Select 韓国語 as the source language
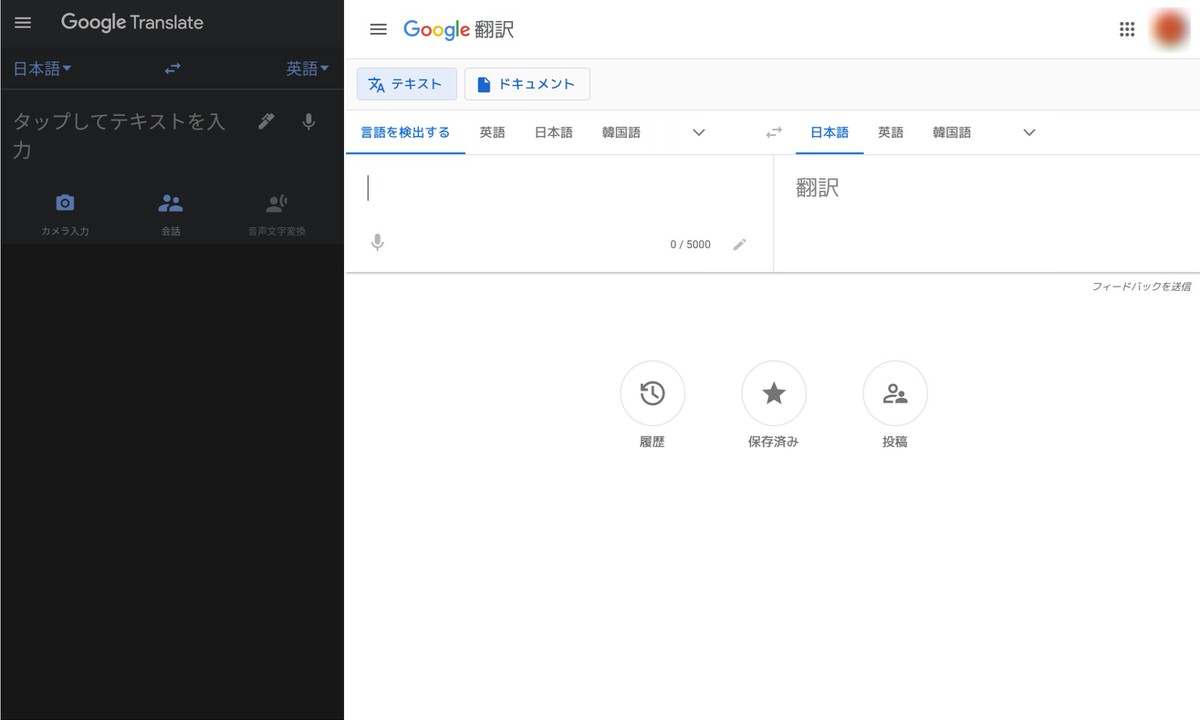The height and width of the screenshot is (720, 1200). coord(620,131)
